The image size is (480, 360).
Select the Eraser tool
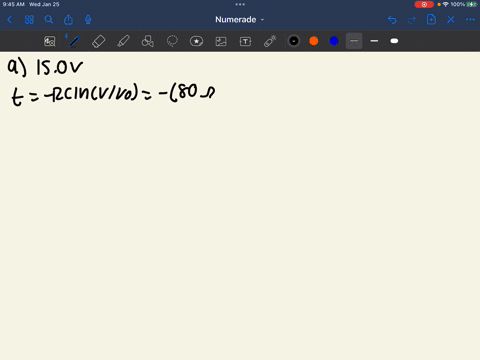tap(99, 41)
